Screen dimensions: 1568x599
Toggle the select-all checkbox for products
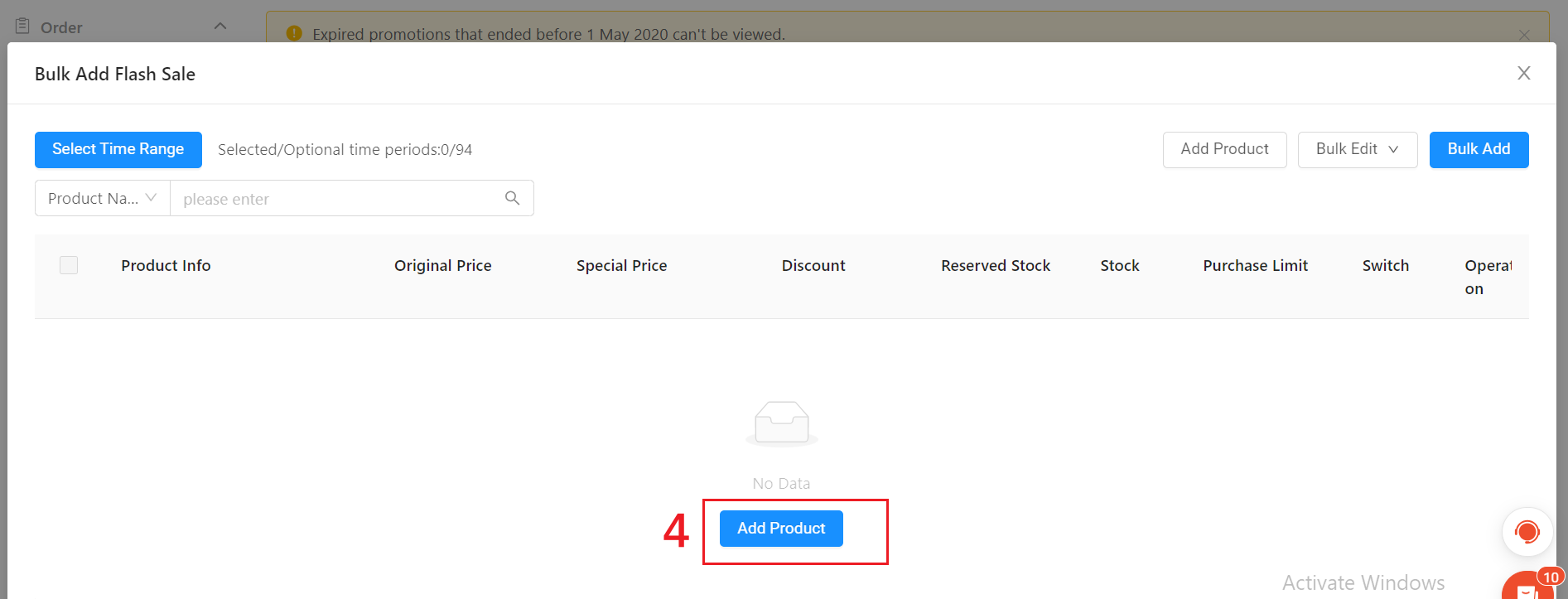[69, 264]
